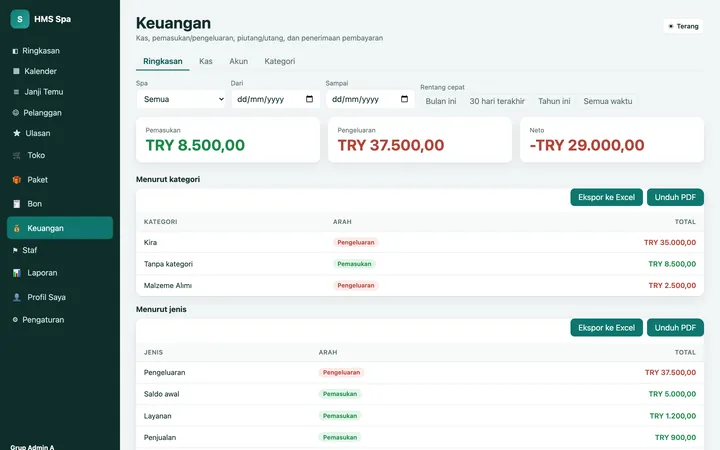720x450 pixels.
Task: Open Janji Temu via its list icon
Action: tap(16, 92)
